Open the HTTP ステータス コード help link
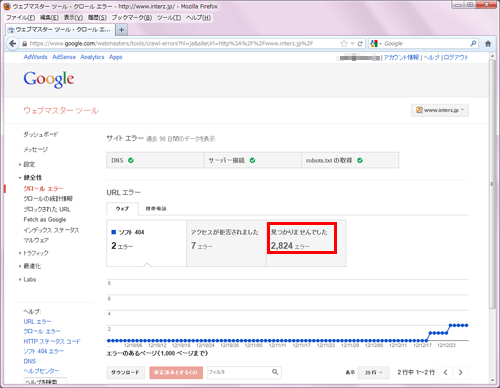This screenshot has height=388, width=500. point(52,341)
